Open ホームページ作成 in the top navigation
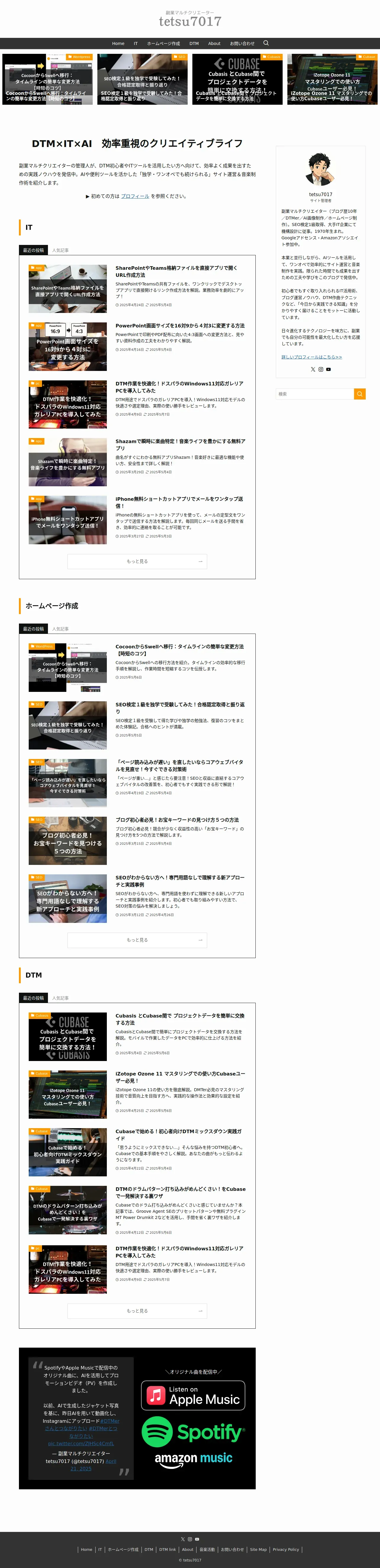The image size is (380, 1568). tap(163, 43)
